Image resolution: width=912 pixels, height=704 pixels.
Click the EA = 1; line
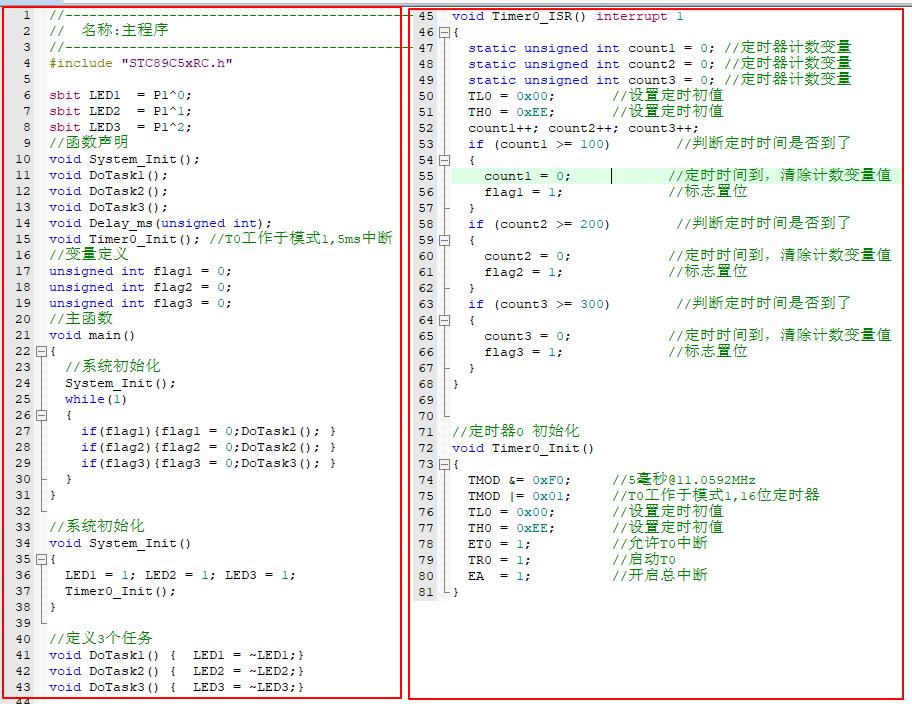[499, 576]
